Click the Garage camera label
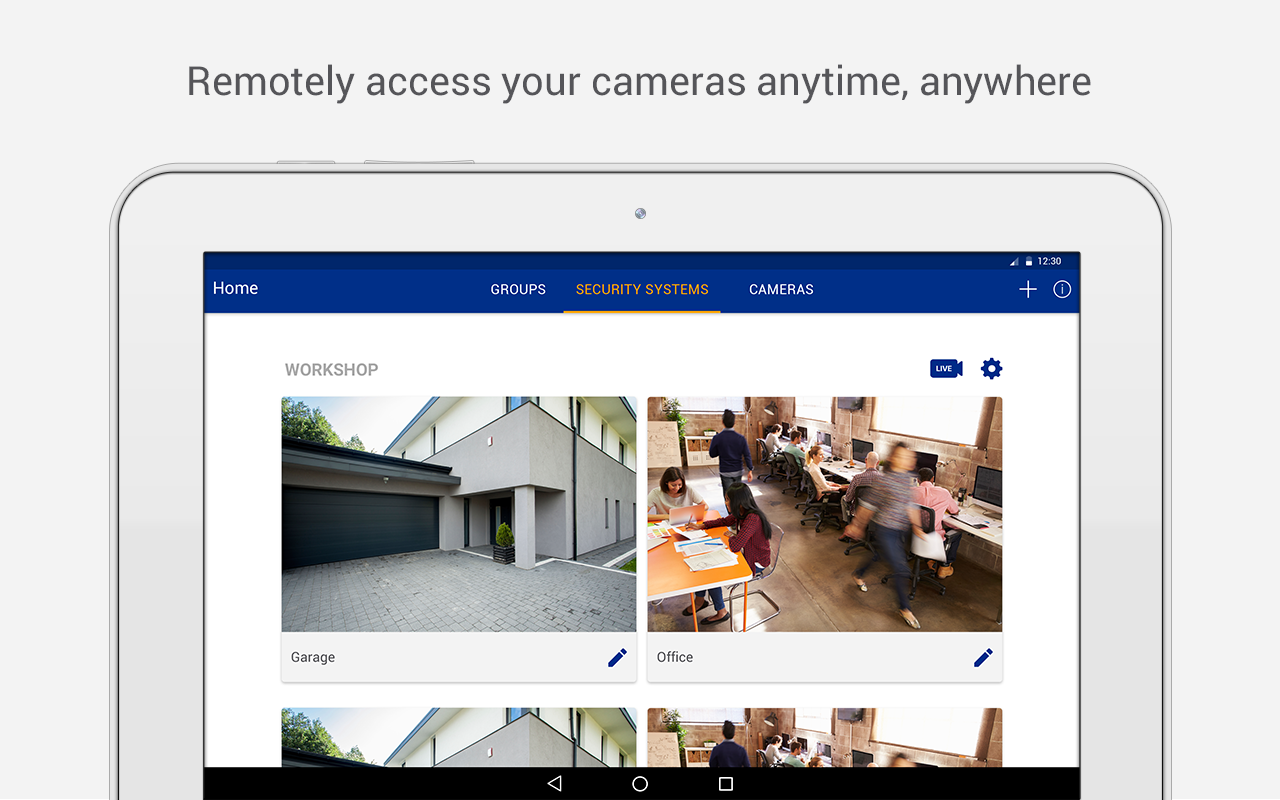This screenshot has height=800, width=1280. pos(313,657)
